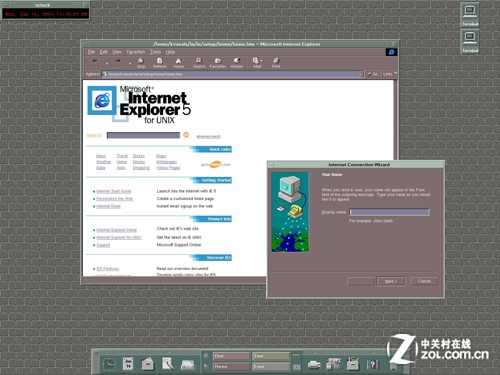Show the History toolbar icon
This screenshot has width=500, height=375.
pos(237,62)
